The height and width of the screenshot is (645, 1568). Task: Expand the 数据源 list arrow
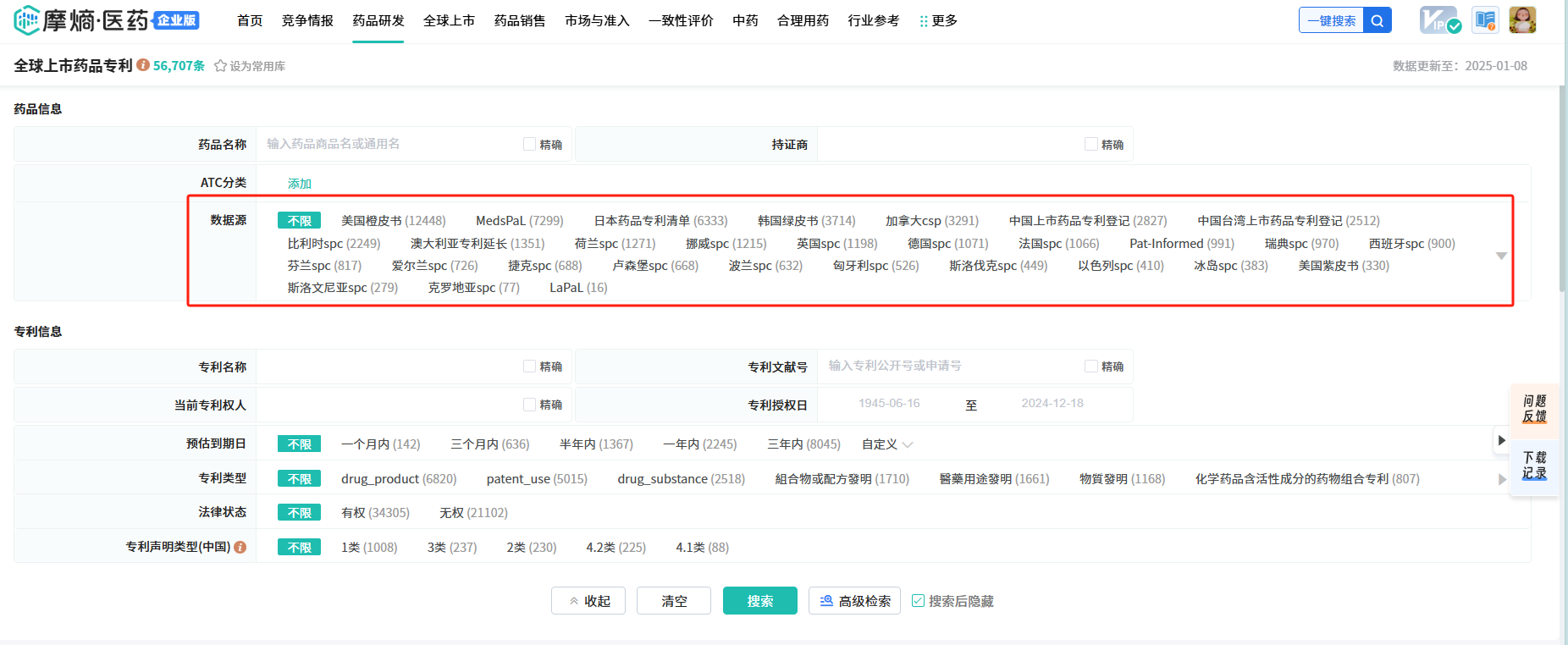[1501, 256]
